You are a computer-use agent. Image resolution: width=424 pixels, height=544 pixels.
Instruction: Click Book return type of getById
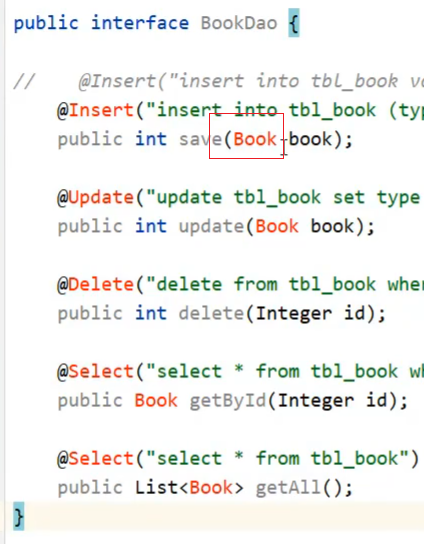[x=156, y=401]
